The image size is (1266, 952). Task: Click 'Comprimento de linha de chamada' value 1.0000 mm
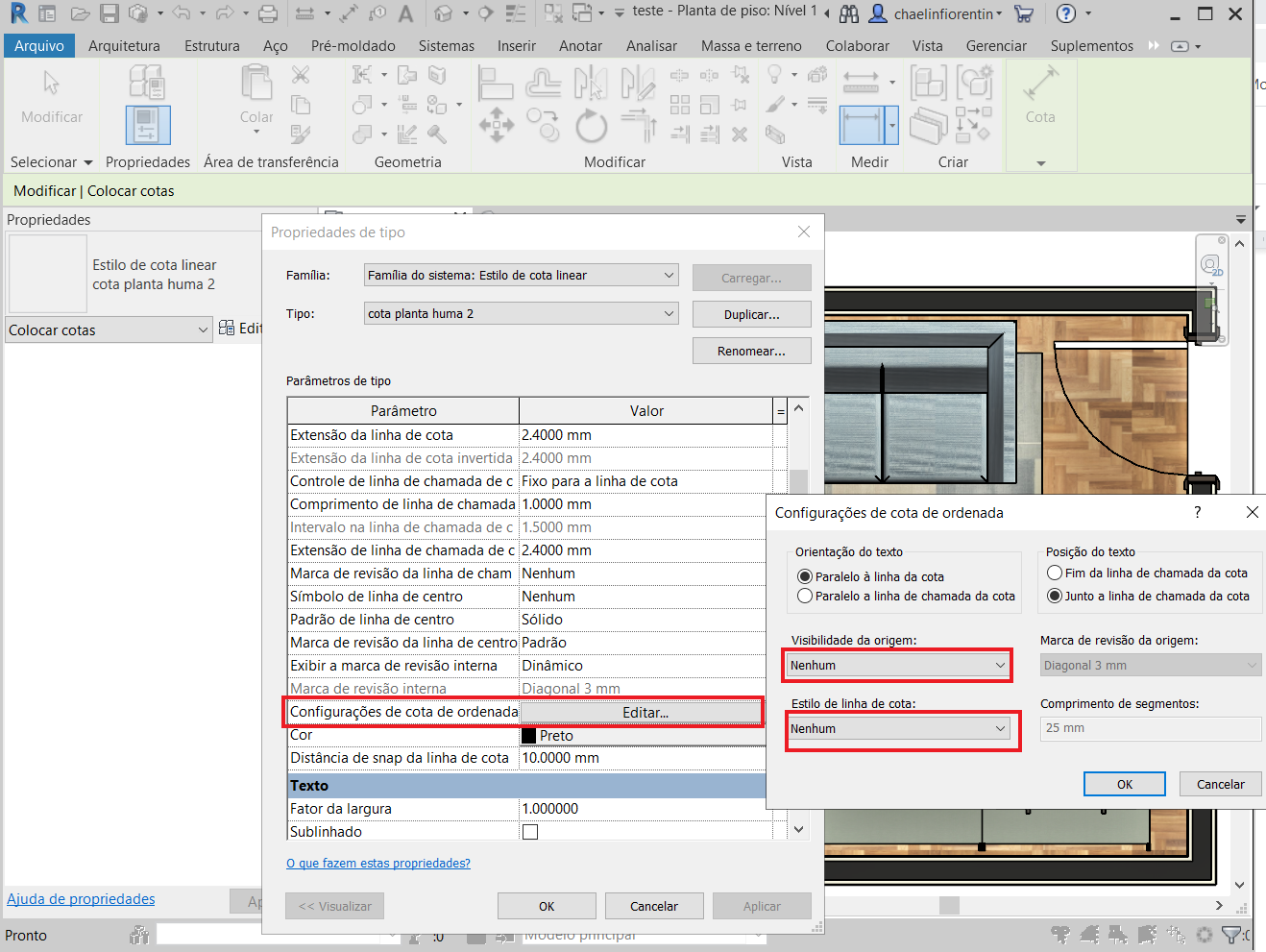click(x=645, y=504)
